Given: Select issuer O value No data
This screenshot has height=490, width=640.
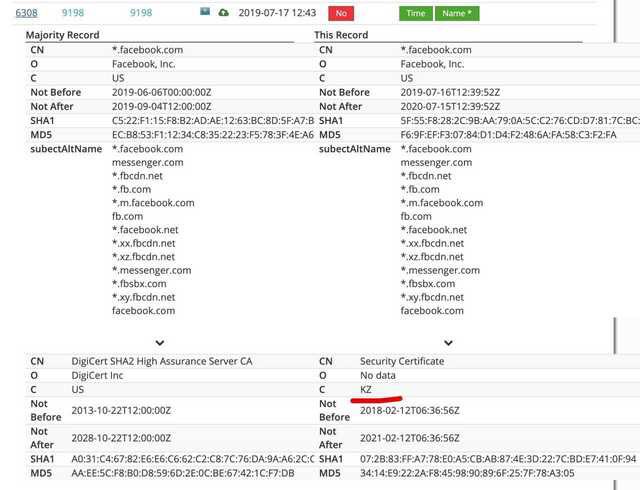Looking at the screenshot, I should (x=378, y=375).
